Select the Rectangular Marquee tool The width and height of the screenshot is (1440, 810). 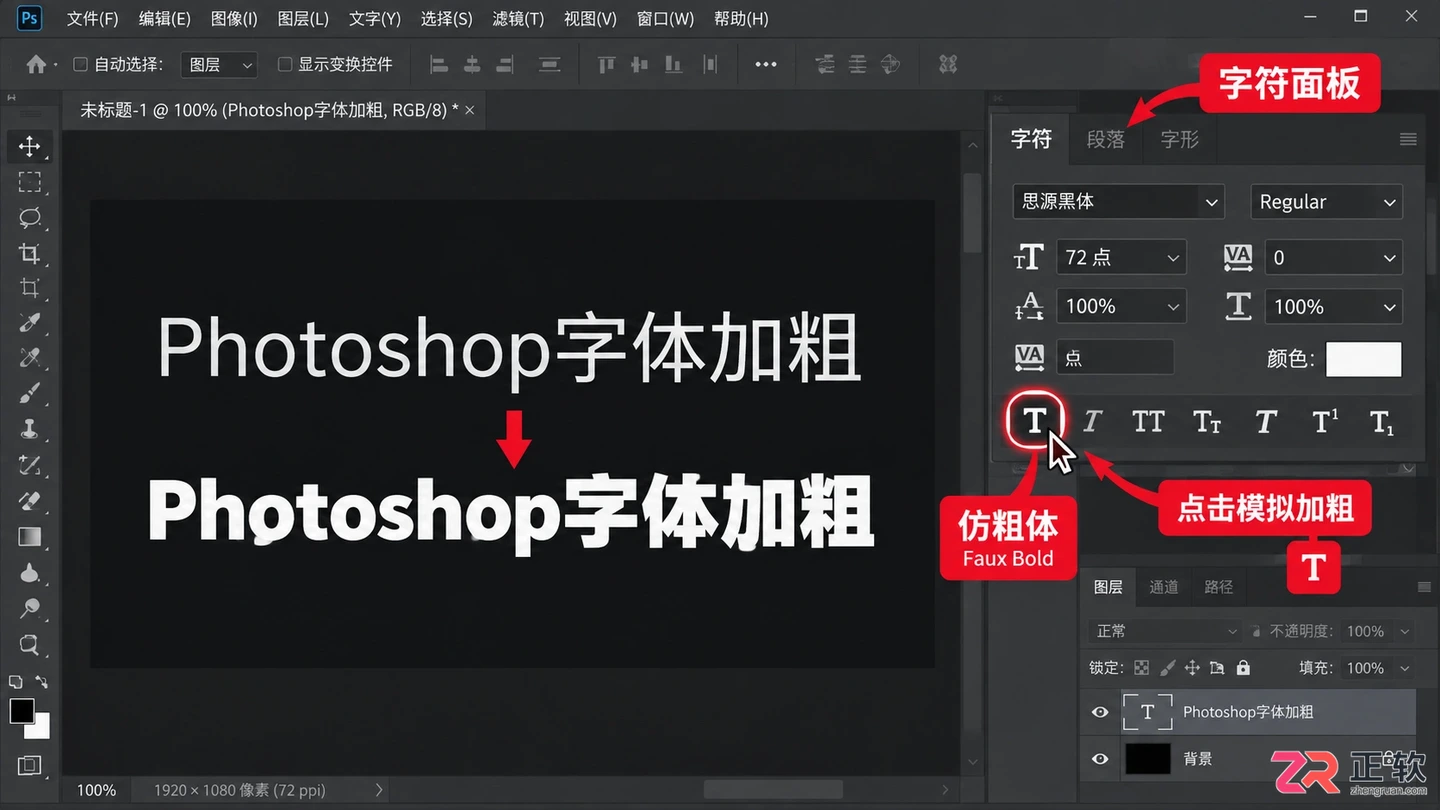[x=29, y=182]
